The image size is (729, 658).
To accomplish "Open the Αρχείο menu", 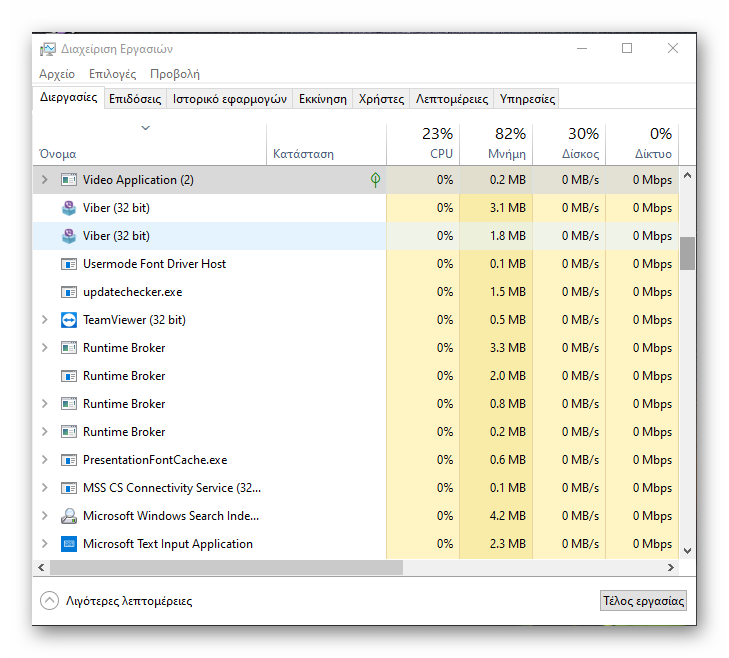I will [x=57, y=74].
